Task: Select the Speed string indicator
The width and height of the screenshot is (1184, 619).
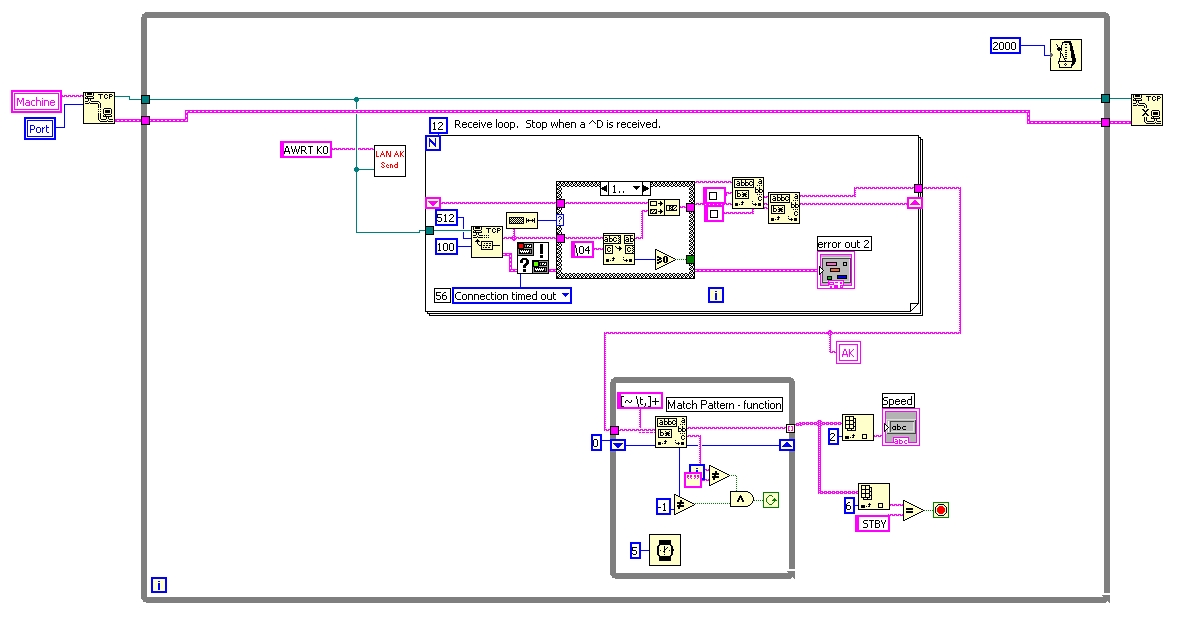Action: pyautogui.click(x=901, y=427)
